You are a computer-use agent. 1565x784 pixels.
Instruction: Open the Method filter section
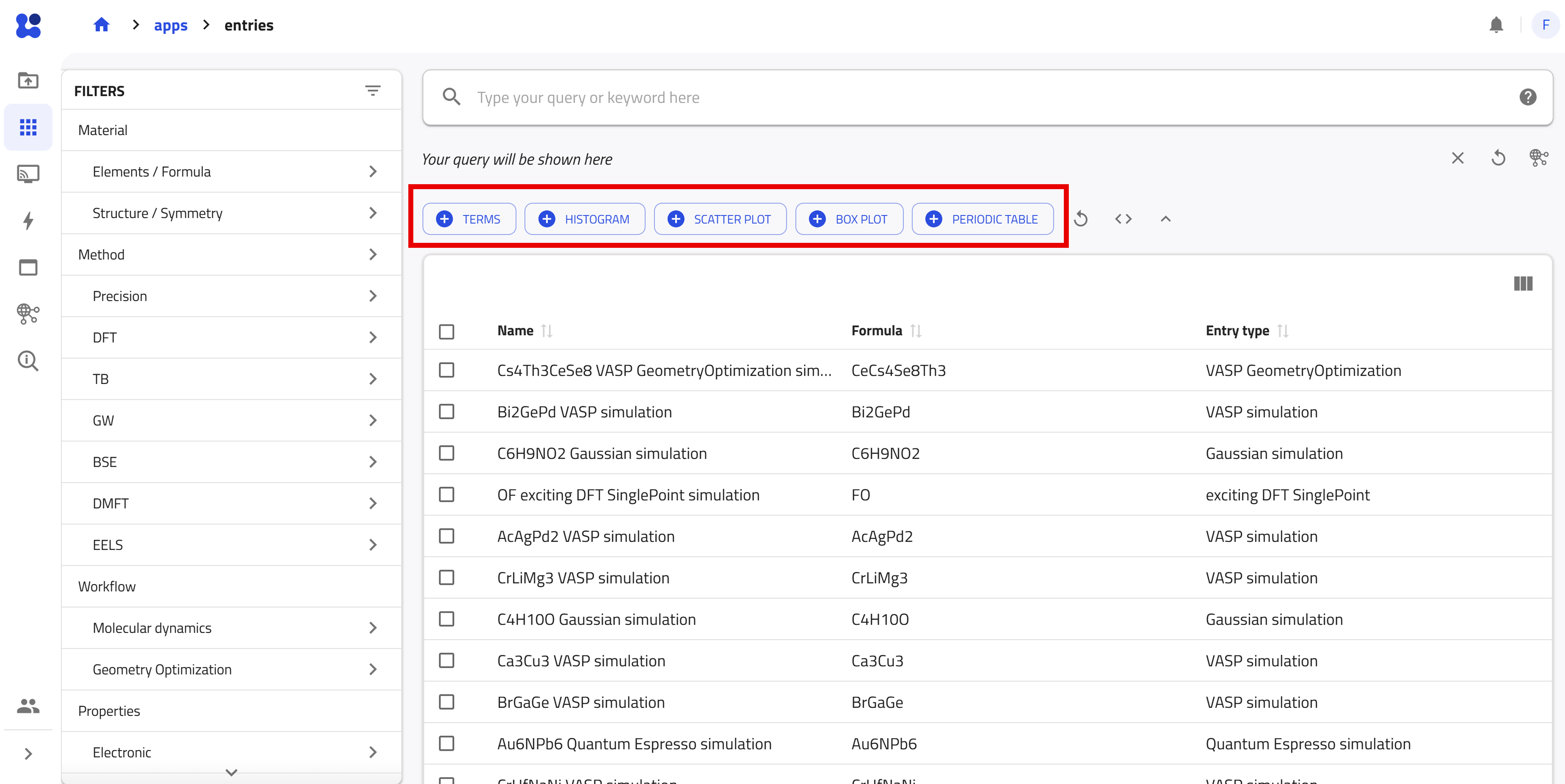232,255
